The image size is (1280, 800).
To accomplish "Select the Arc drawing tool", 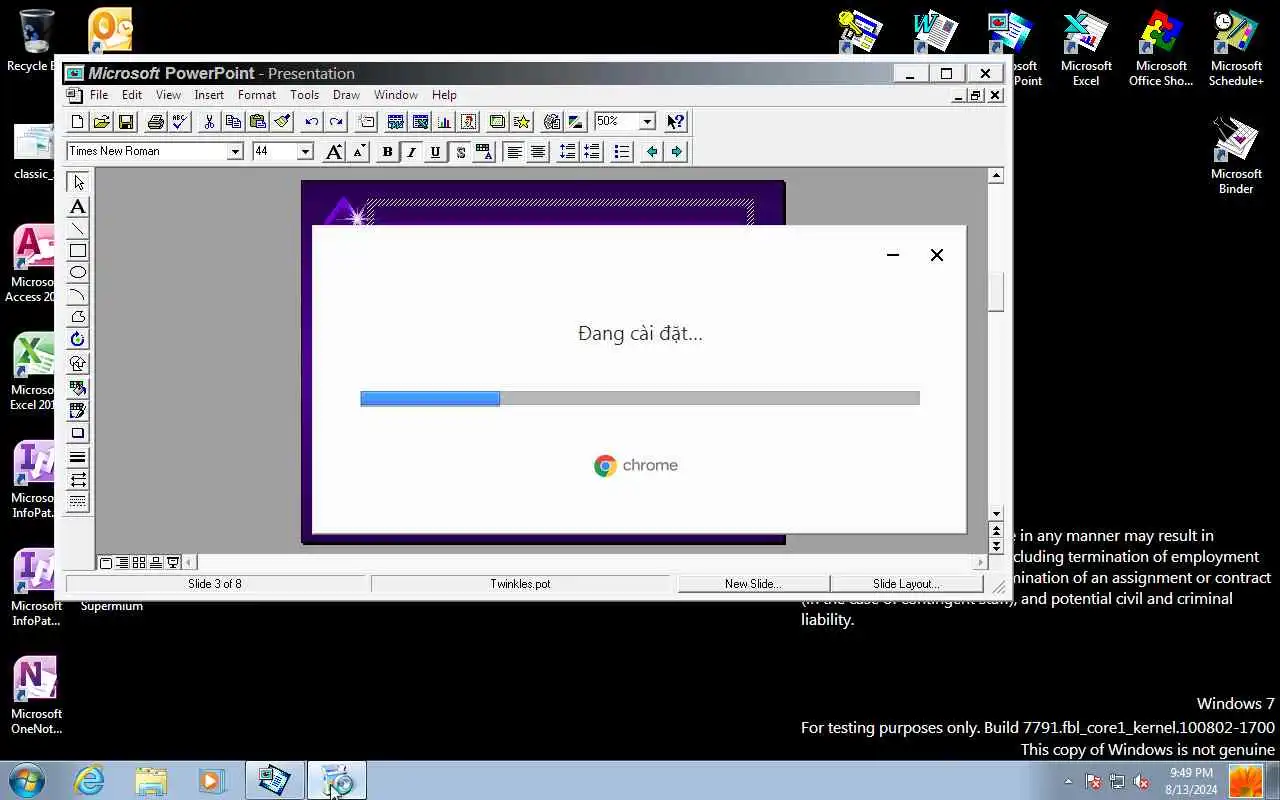I will point(78,295).
